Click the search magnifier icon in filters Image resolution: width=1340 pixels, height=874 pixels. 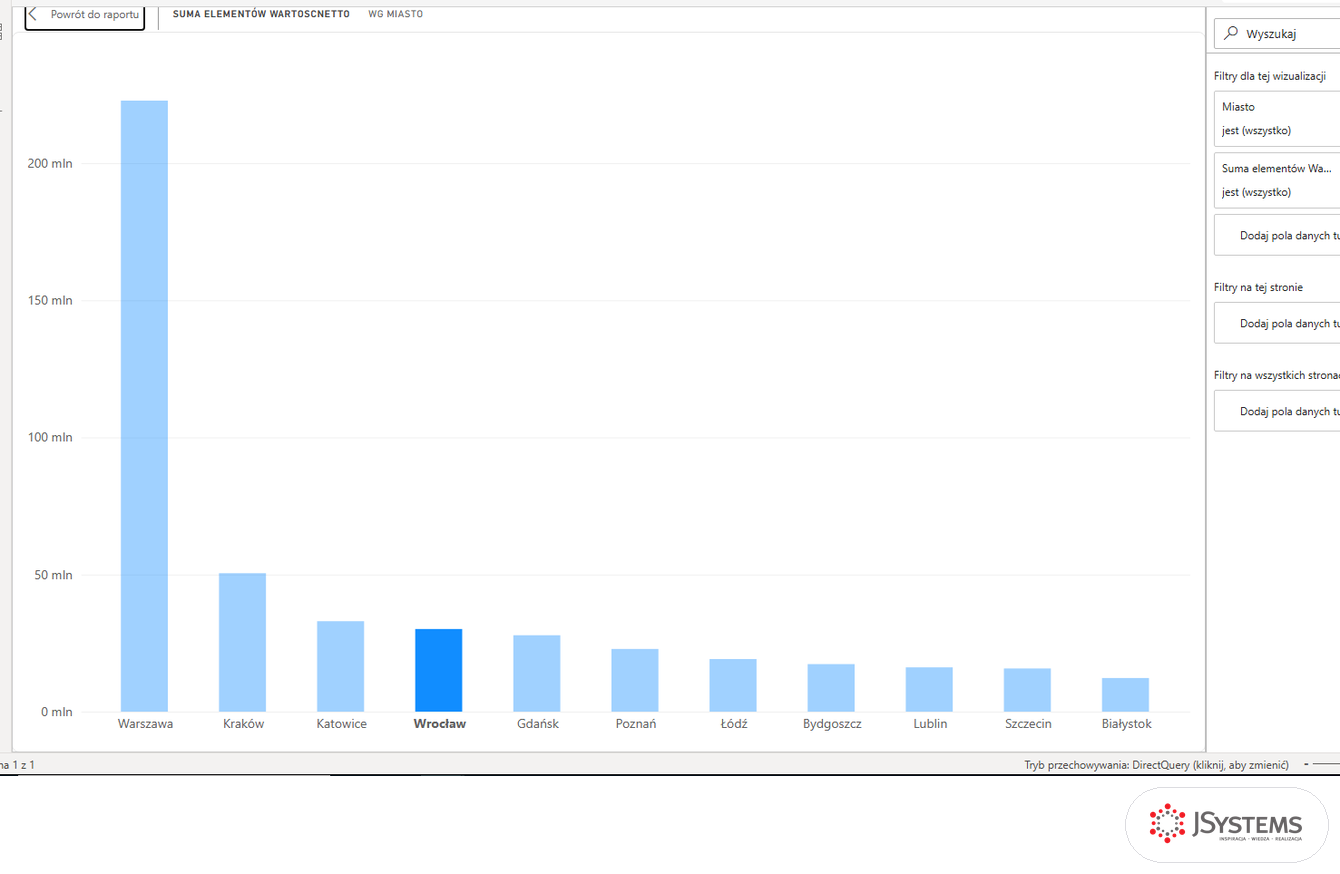(1231, 33)
